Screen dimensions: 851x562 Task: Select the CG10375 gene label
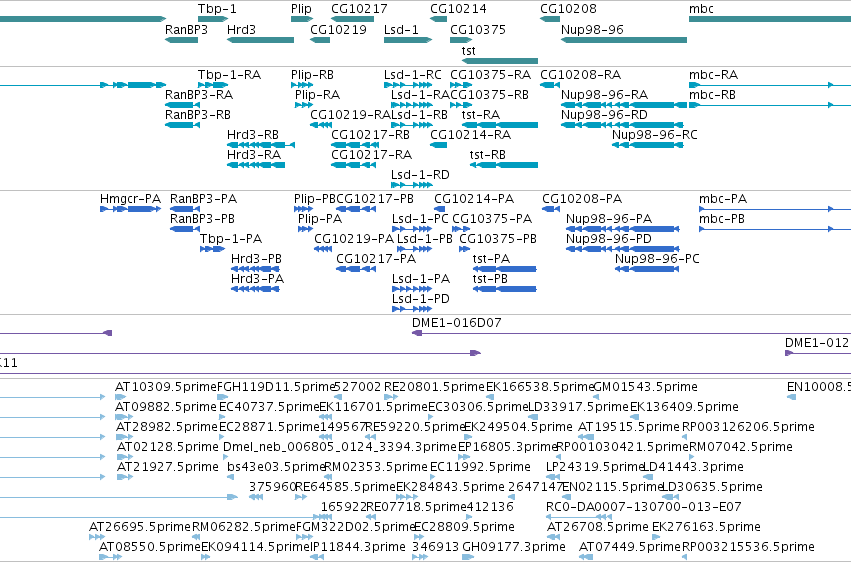[478, 29]
